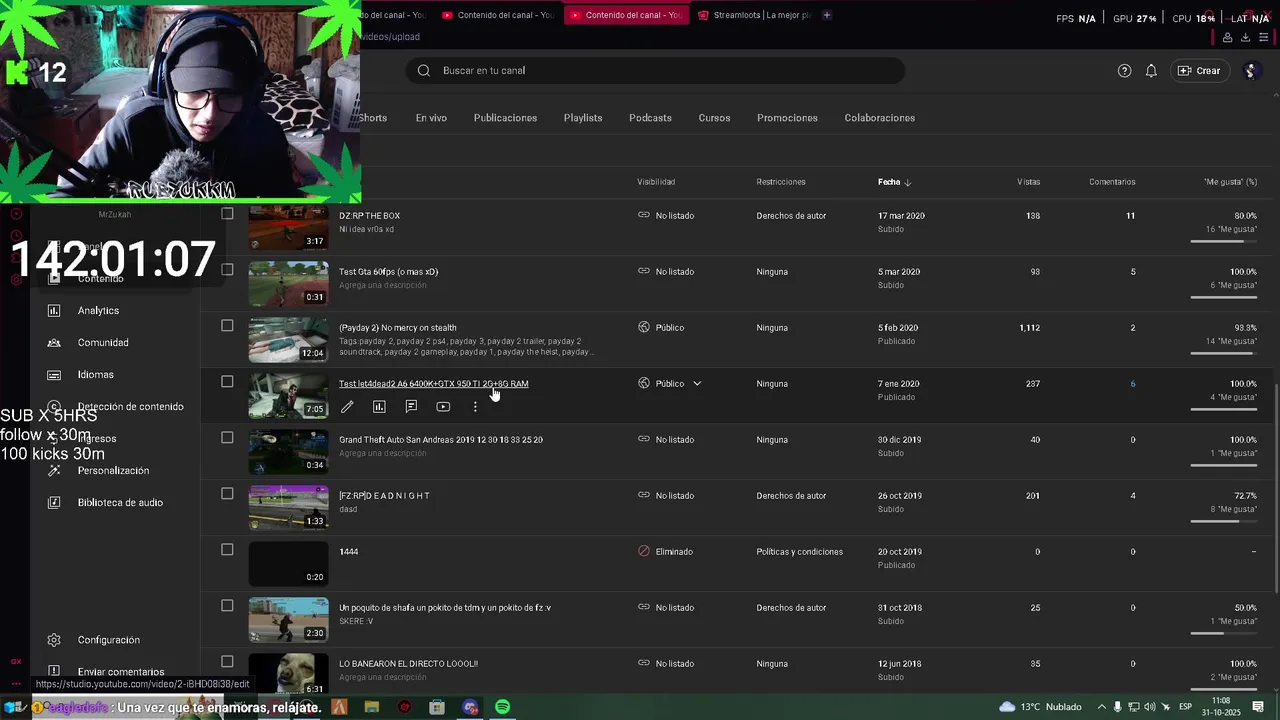Open the browser downloads icon
This screenshot has height=720, width=1280.
(x=1245, y=37)
